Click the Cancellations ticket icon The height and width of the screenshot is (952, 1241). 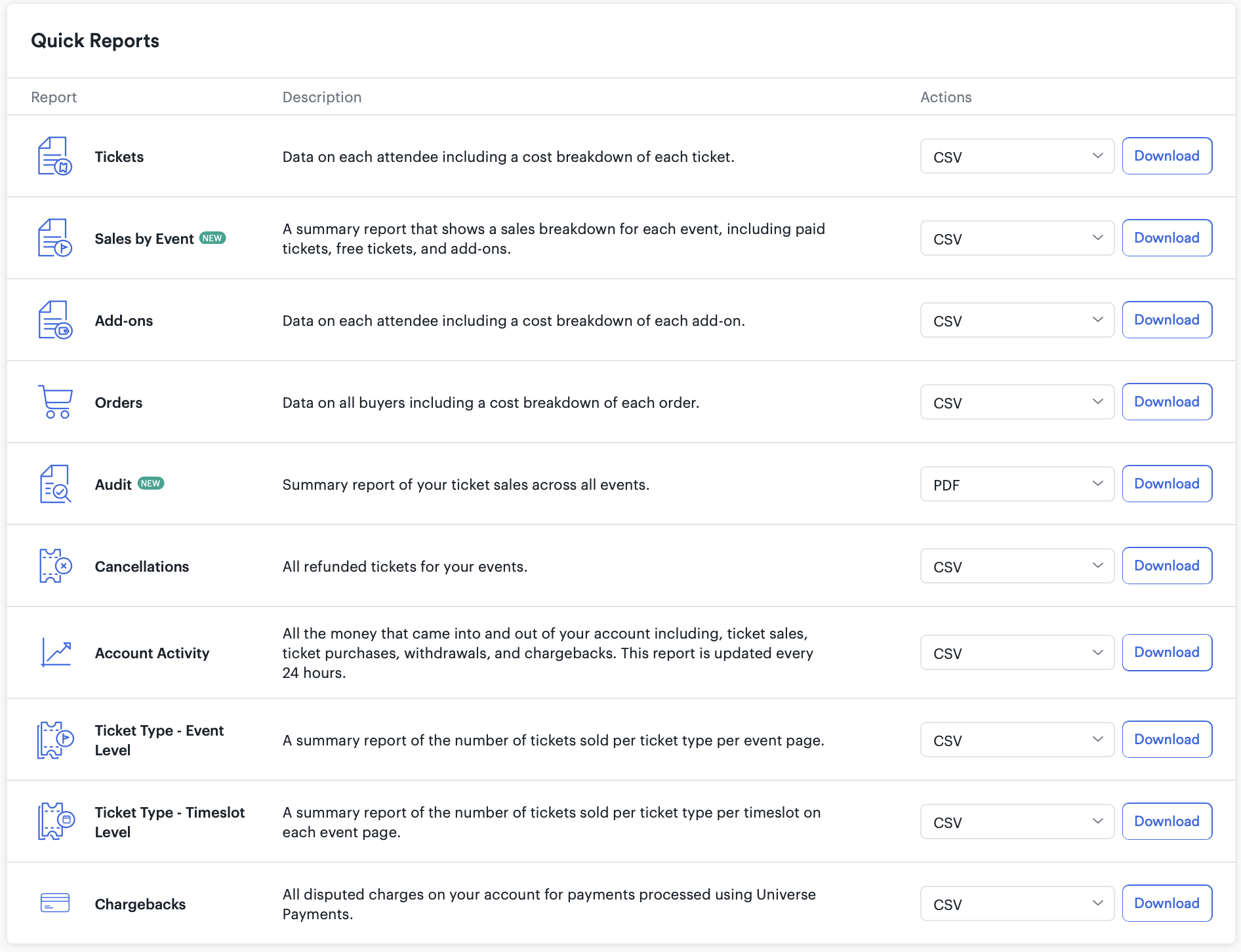[55, 566]
